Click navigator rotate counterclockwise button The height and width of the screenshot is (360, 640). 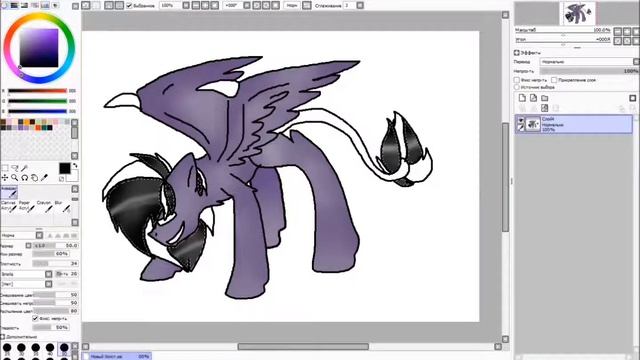(x=618, y=40)
